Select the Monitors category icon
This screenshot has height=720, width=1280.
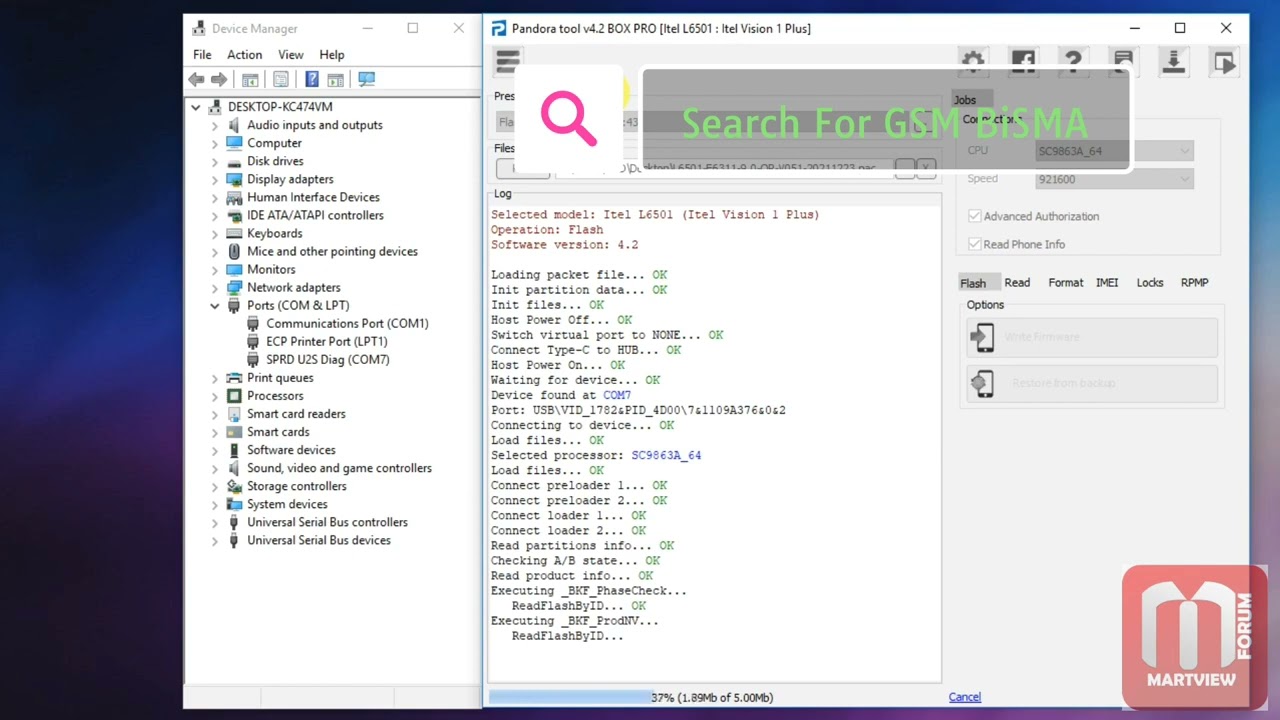234,269
